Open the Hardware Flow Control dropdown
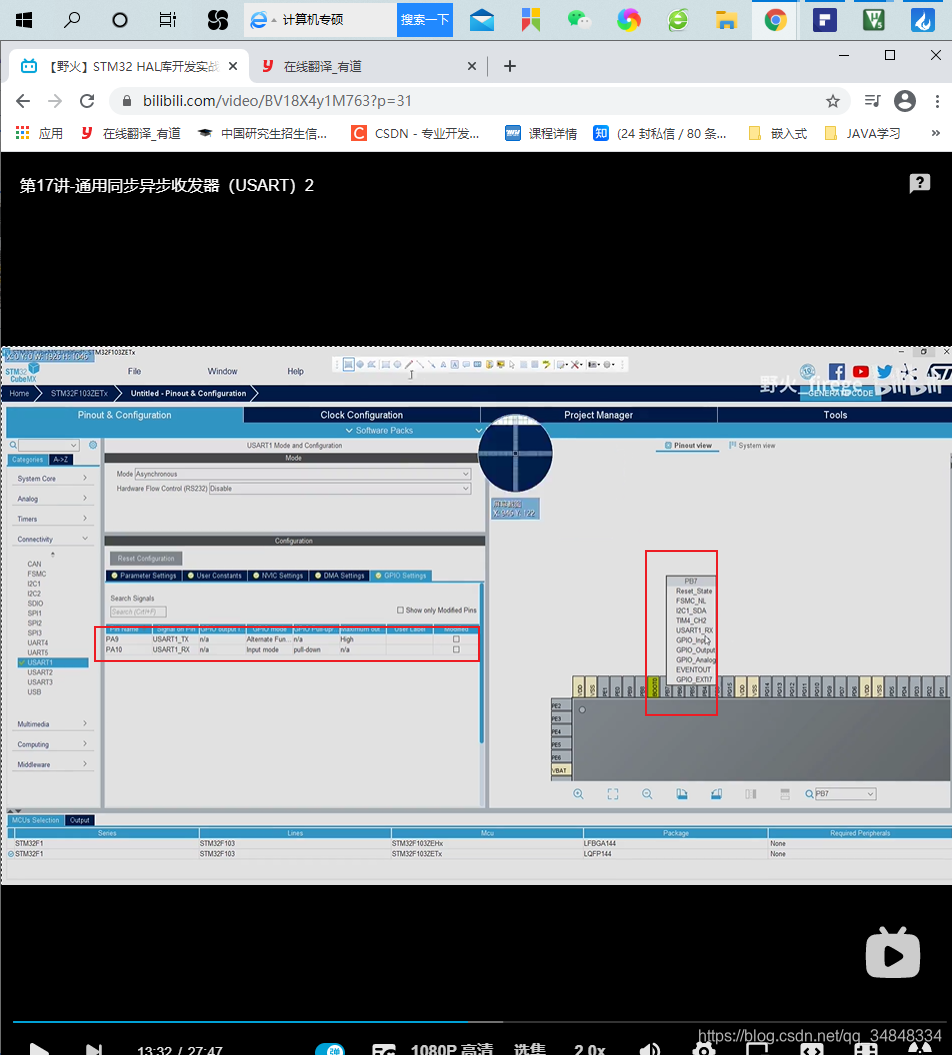This screenshot has width=952, height=1055. tap(340, 488)
